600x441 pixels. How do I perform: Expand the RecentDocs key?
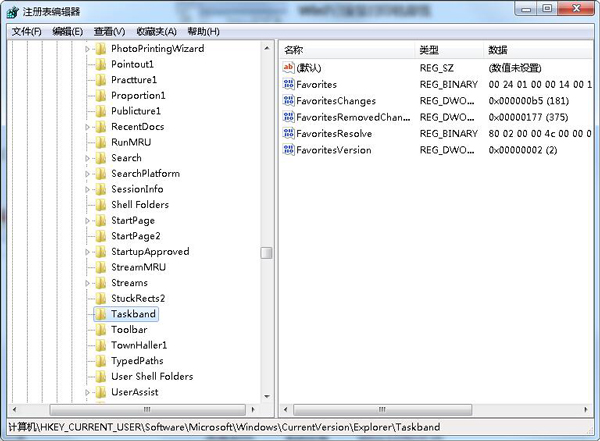click(x=87, y=127)
